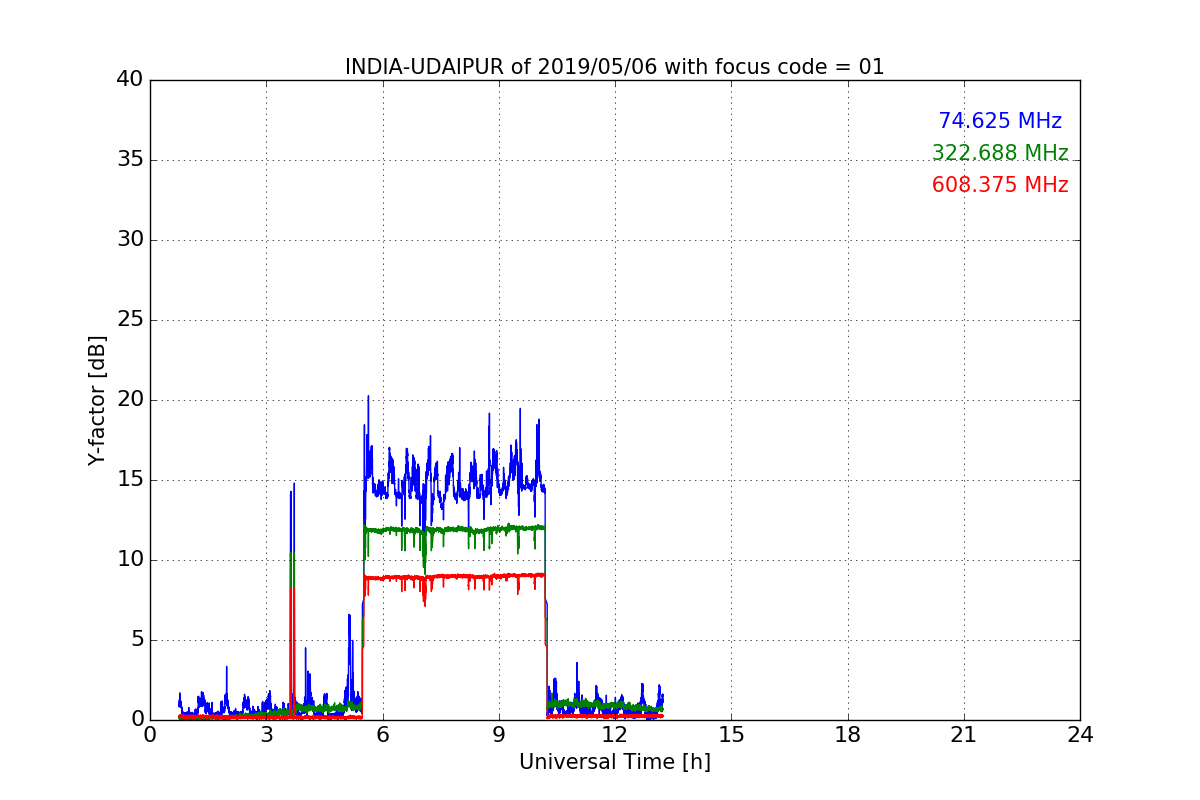
Task: Click x-axis tick label 3
Action: pyautogui.click(x=266, y=735)
